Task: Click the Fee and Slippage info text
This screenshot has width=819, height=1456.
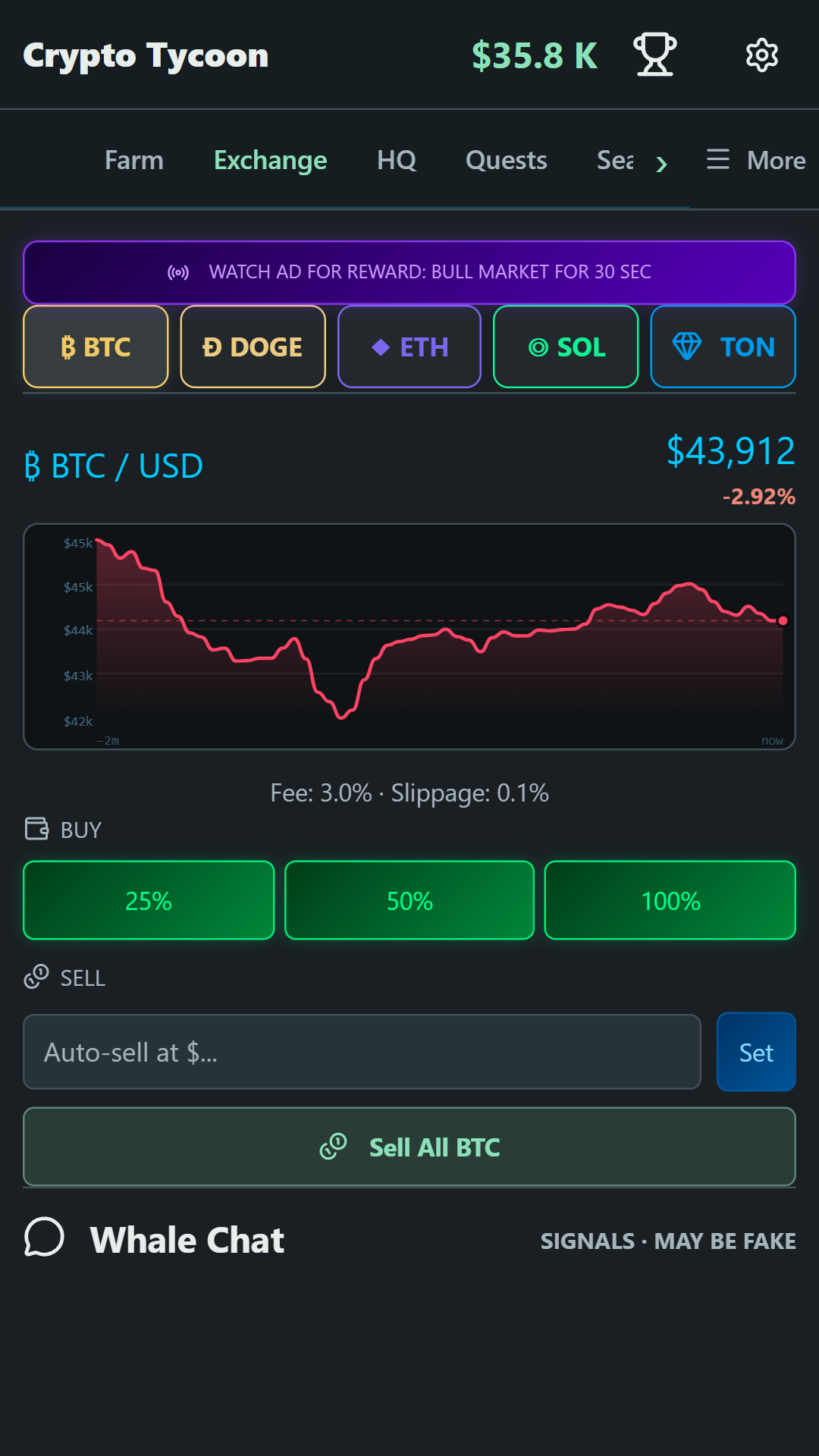Action: pyautogui.click(x=409, y=793)
